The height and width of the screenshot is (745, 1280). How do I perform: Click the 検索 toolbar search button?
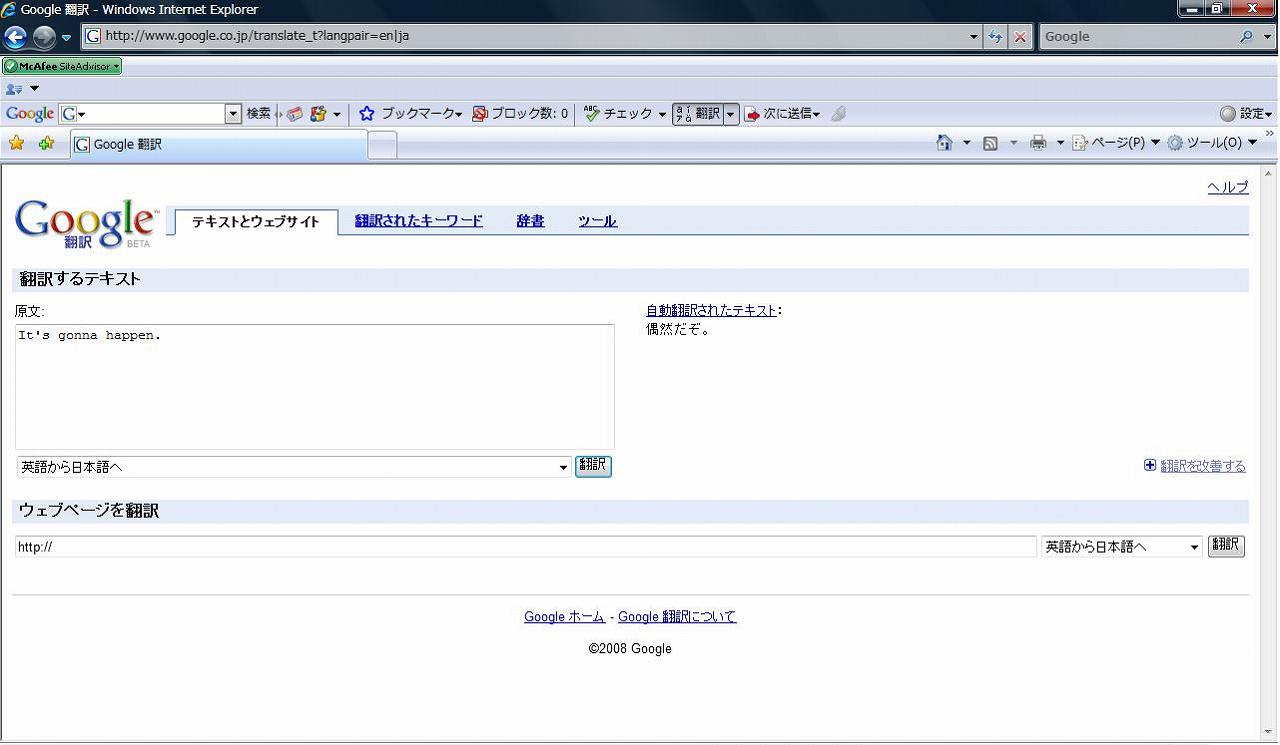tap(258, 114)
